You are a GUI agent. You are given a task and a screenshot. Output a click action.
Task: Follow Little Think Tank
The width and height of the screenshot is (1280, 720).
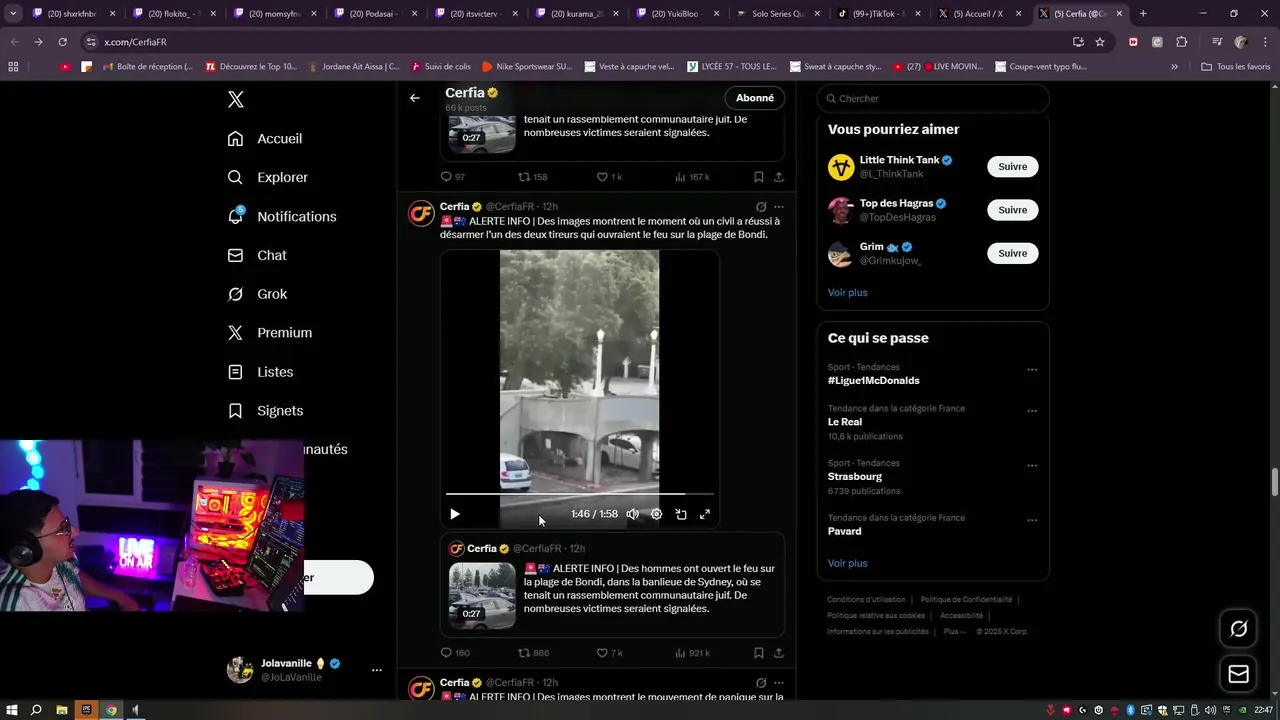[1012, 167]
